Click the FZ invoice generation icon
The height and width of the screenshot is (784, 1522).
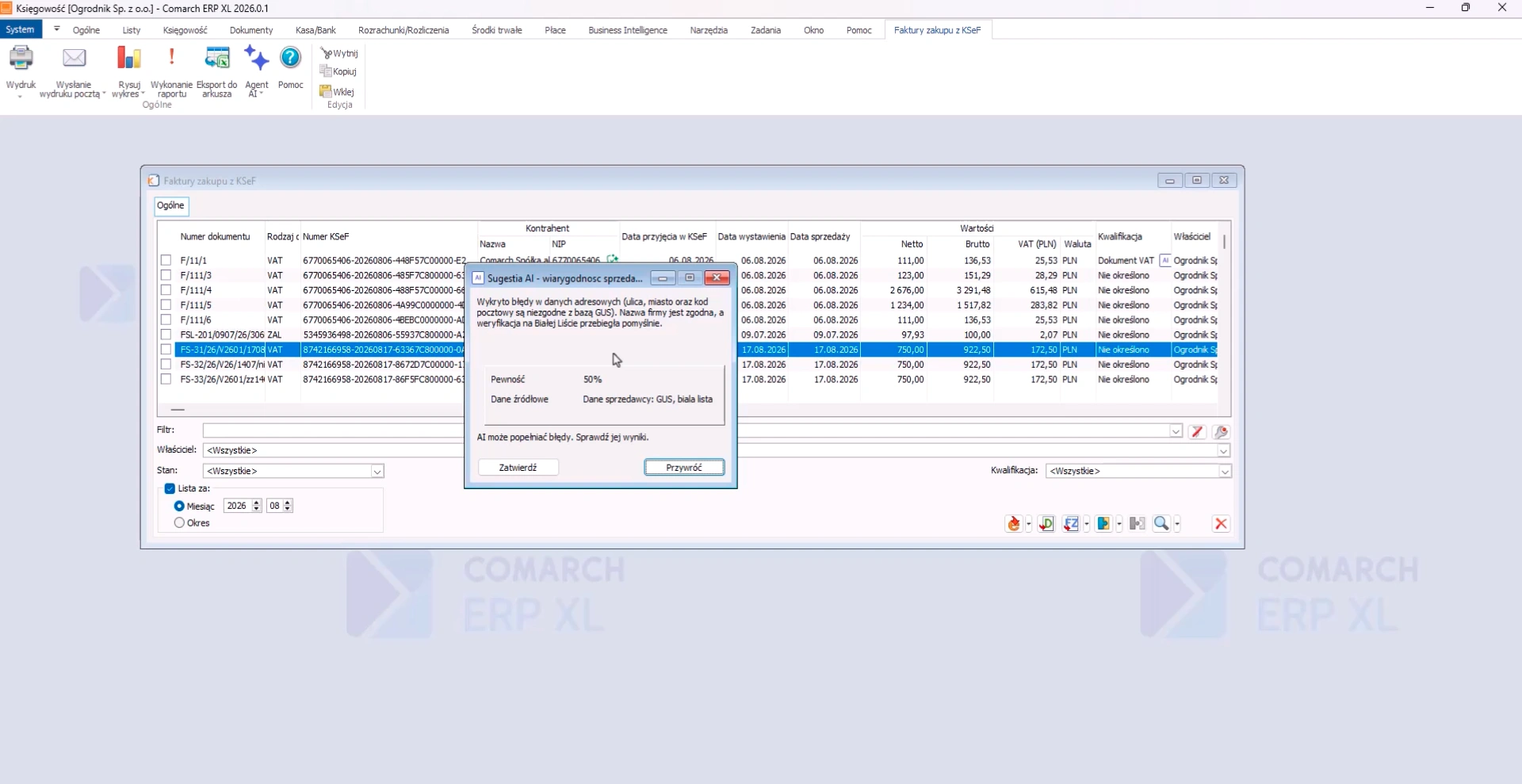click(x=1071, y=524)
